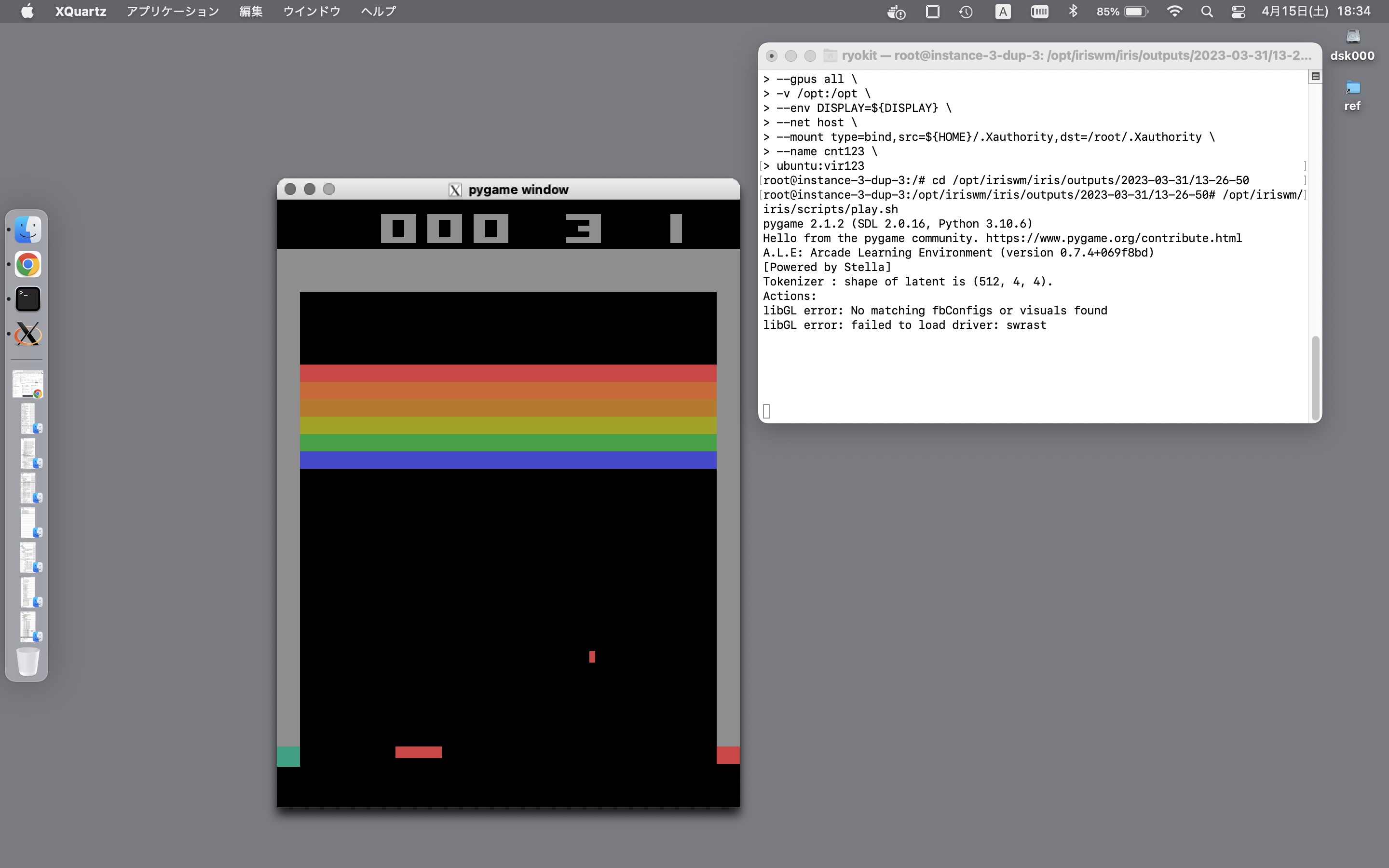Click the teal block beside the game wall
The image size is (1389, 868).
pyautogui.click(x=288, y=756)
